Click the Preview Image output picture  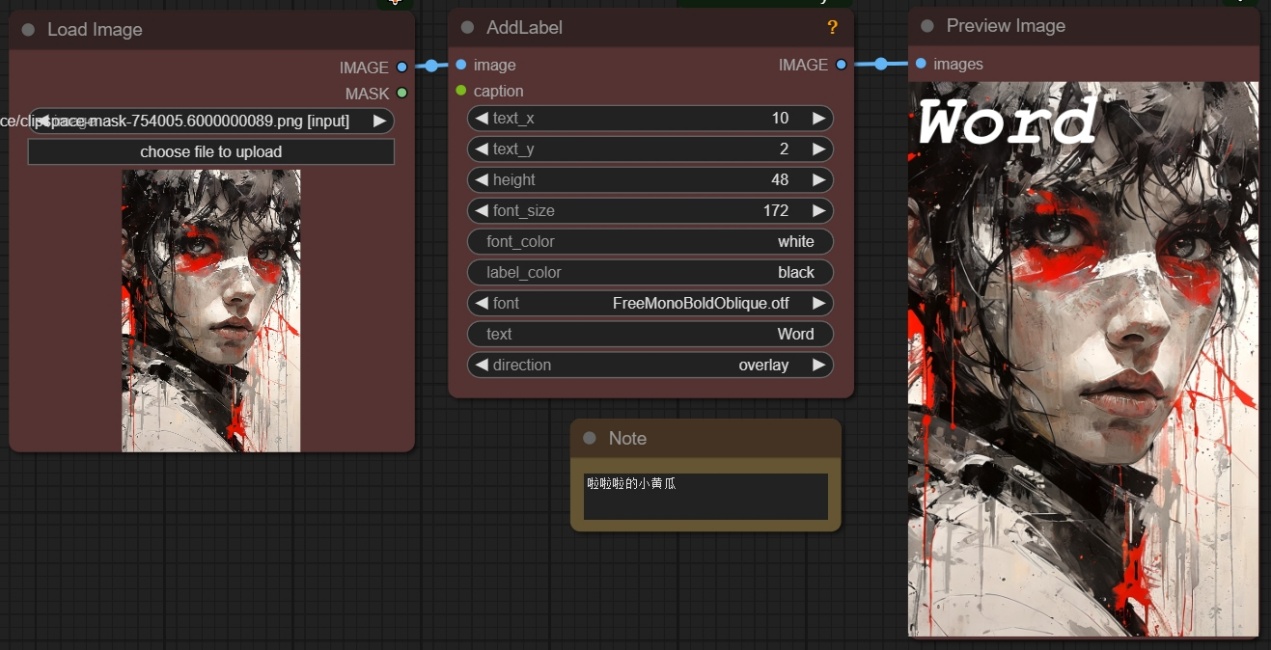[1083, 360]
